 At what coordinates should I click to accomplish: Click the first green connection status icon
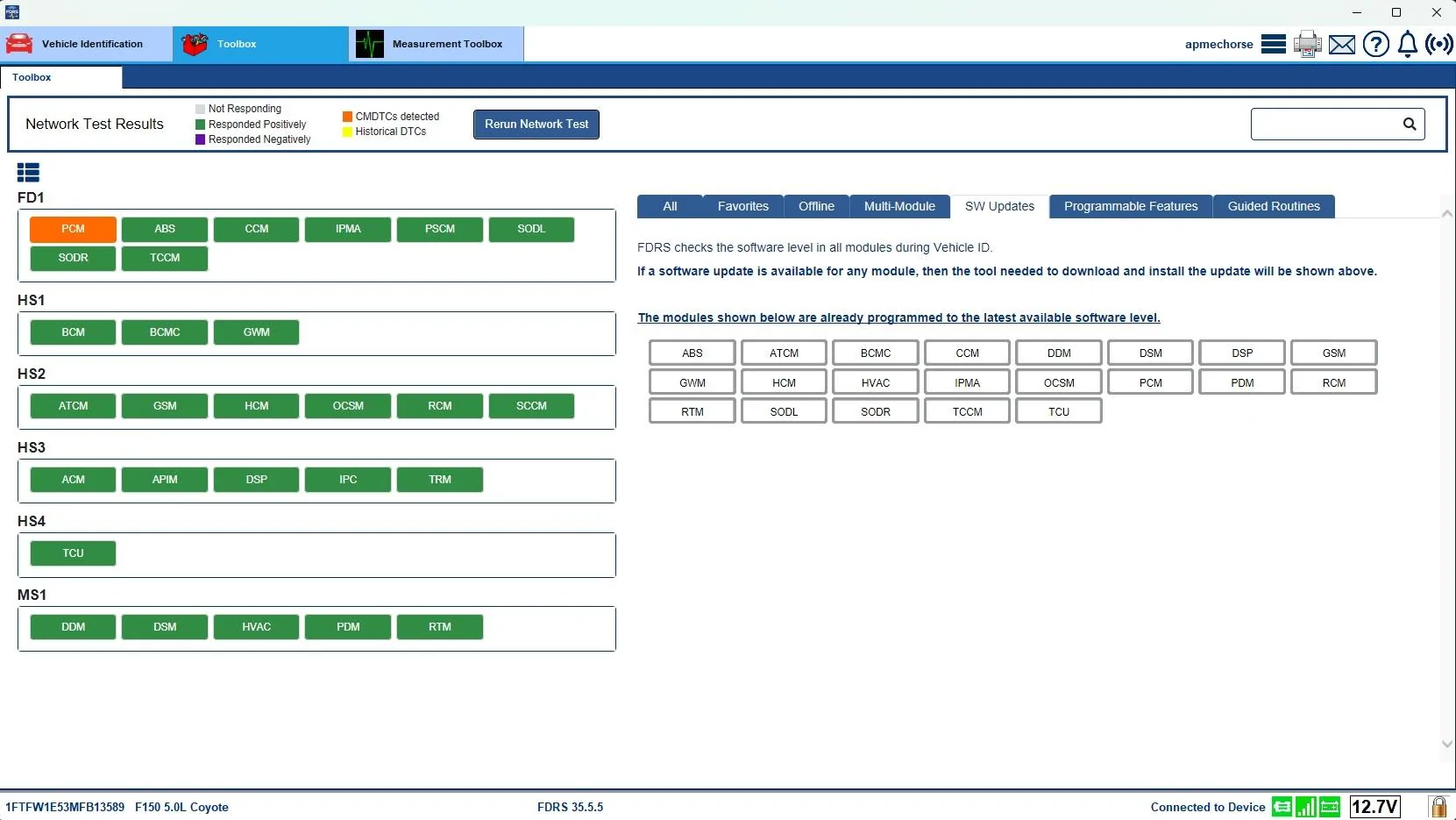[x=1282, y=807]
